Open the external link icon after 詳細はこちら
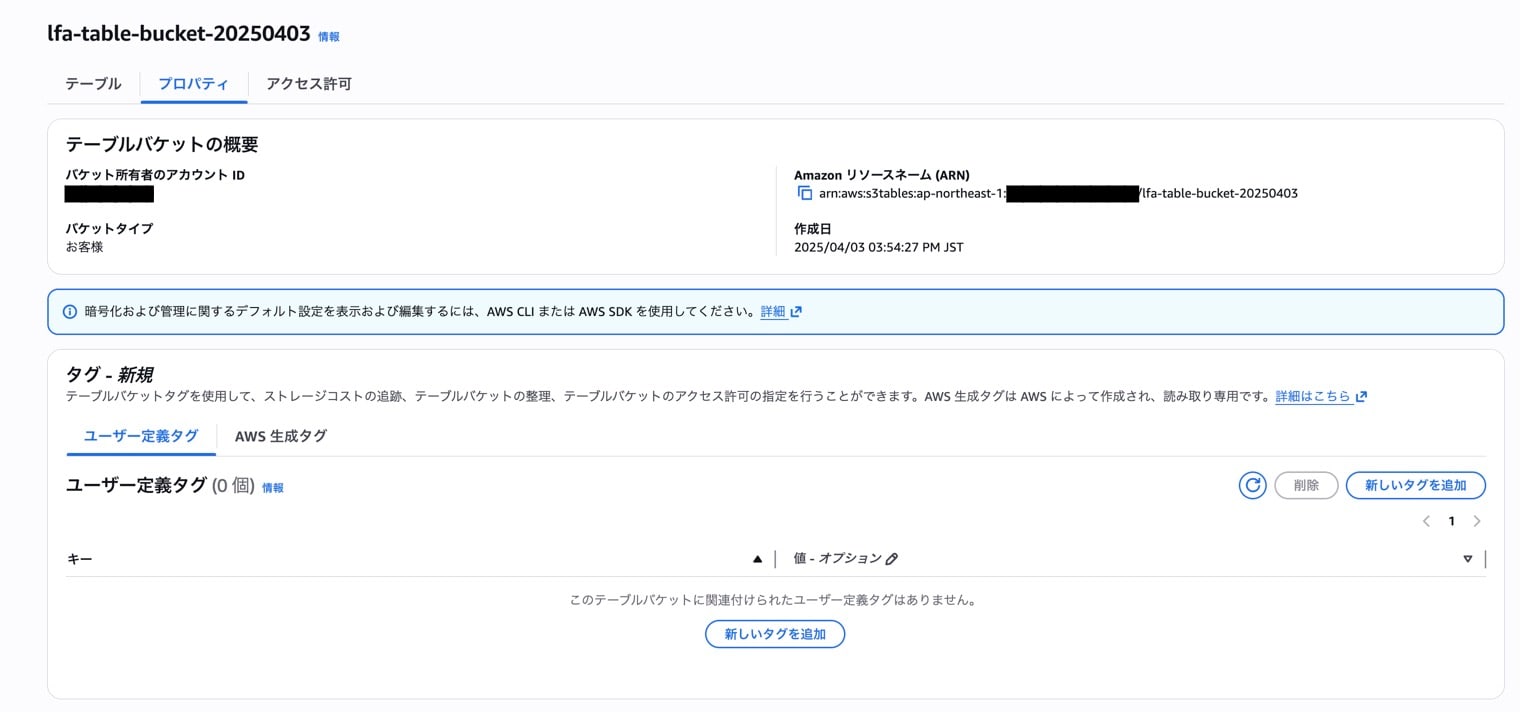This screenshot has height=712, width=1520. pyautogui.click(x=1360, y=396)
